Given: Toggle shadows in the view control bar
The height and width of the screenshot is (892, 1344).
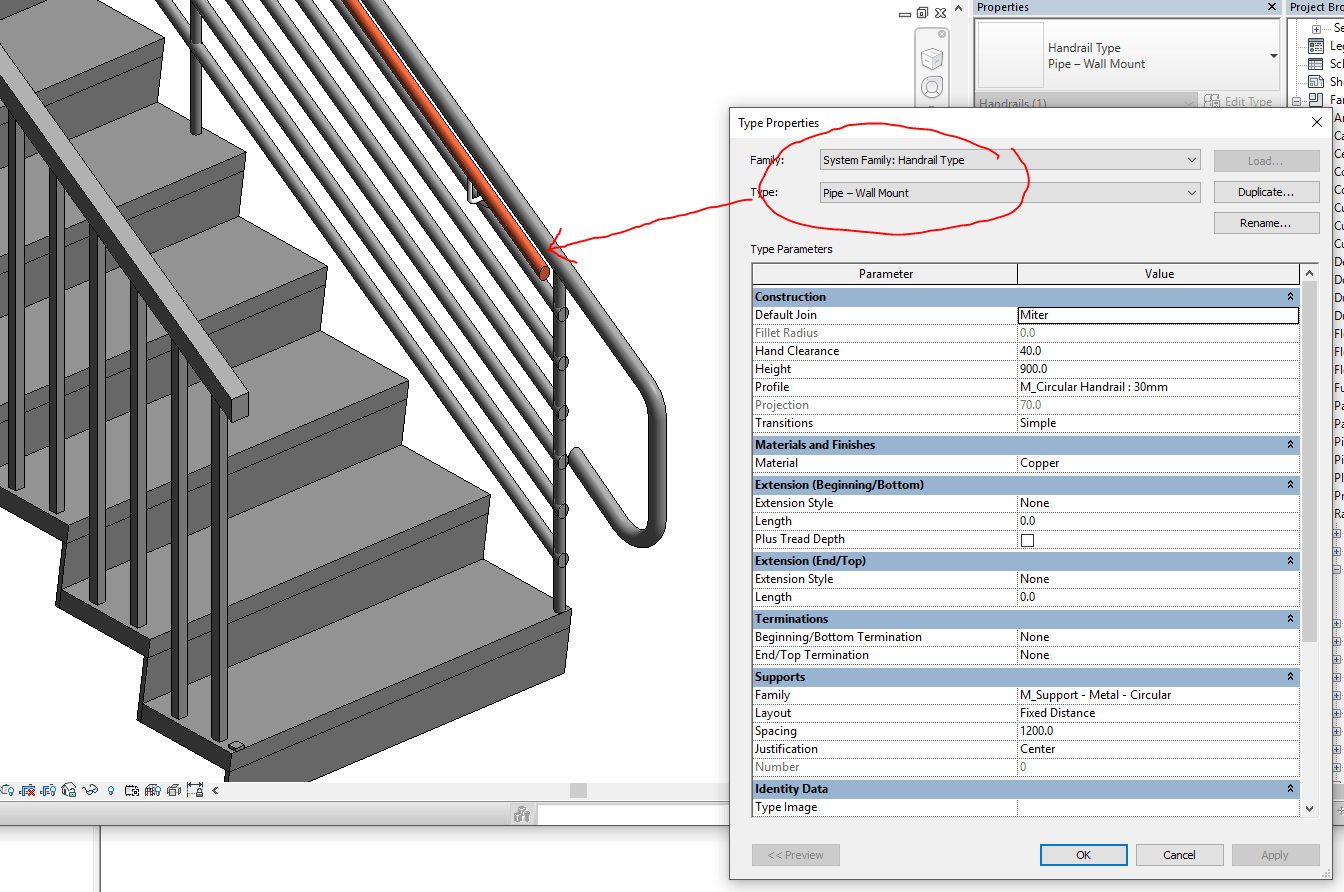Looking at the screenshot, I should click(x=8, y=790).
